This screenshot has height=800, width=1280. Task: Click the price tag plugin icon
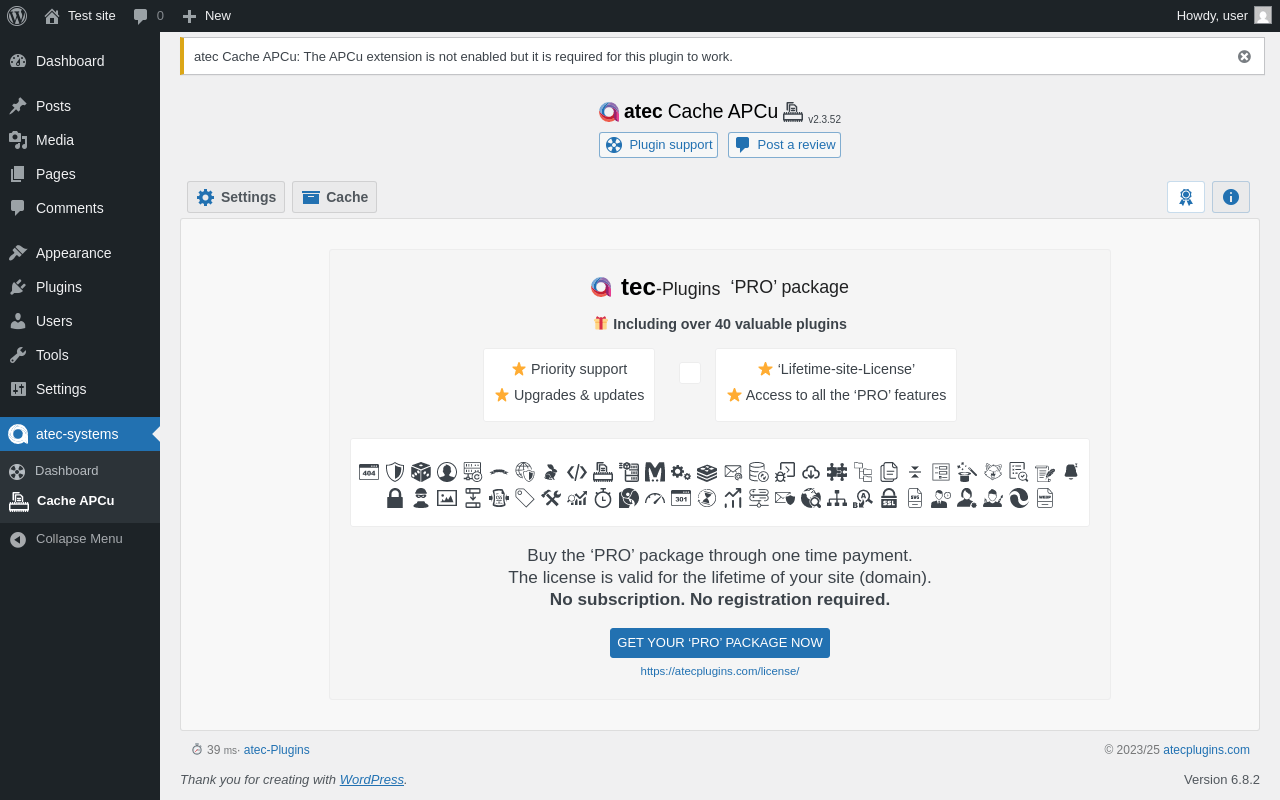pyautogui.click(x=525, y=498)
